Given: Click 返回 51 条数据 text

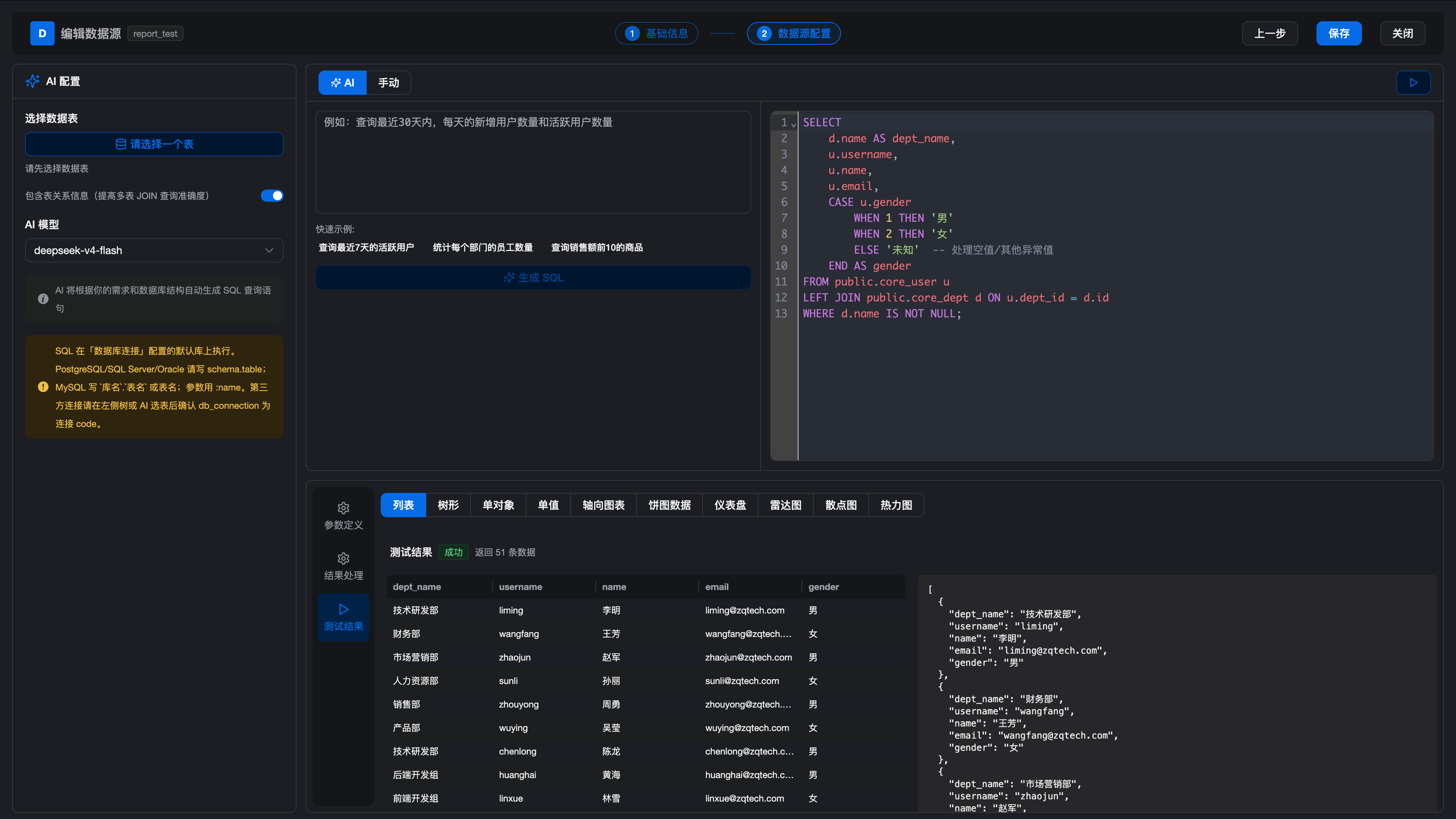Looking at the screenshot, I should [505, 552].
